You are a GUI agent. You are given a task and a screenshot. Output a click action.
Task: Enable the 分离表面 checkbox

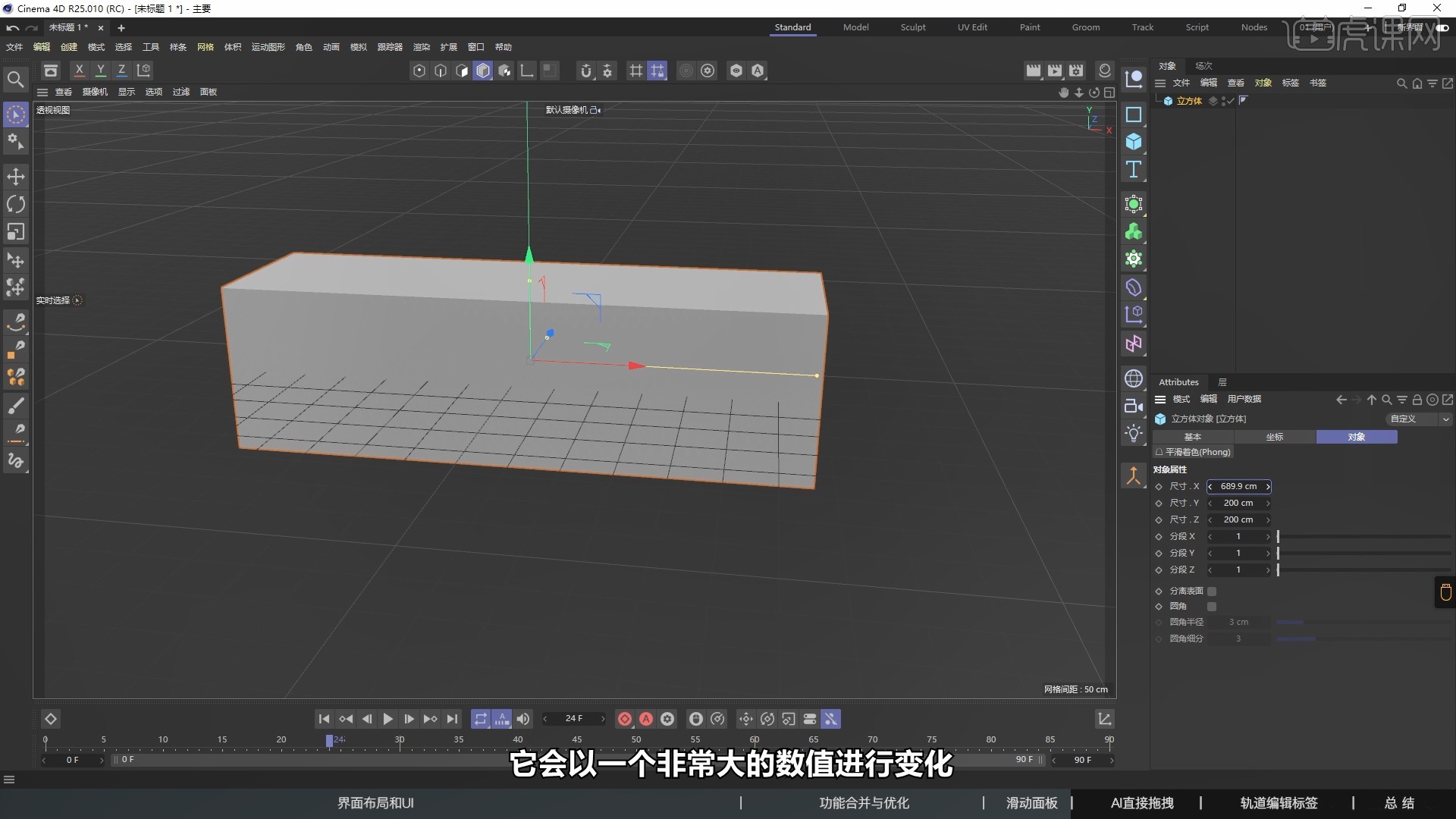(1210, 591)
